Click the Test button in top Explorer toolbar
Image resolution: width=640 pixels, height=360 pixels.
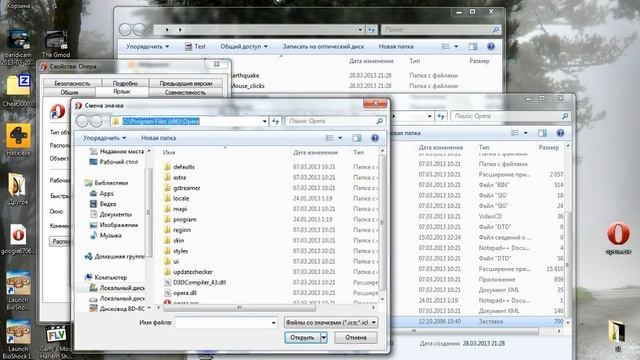click(x=195, y=47)
